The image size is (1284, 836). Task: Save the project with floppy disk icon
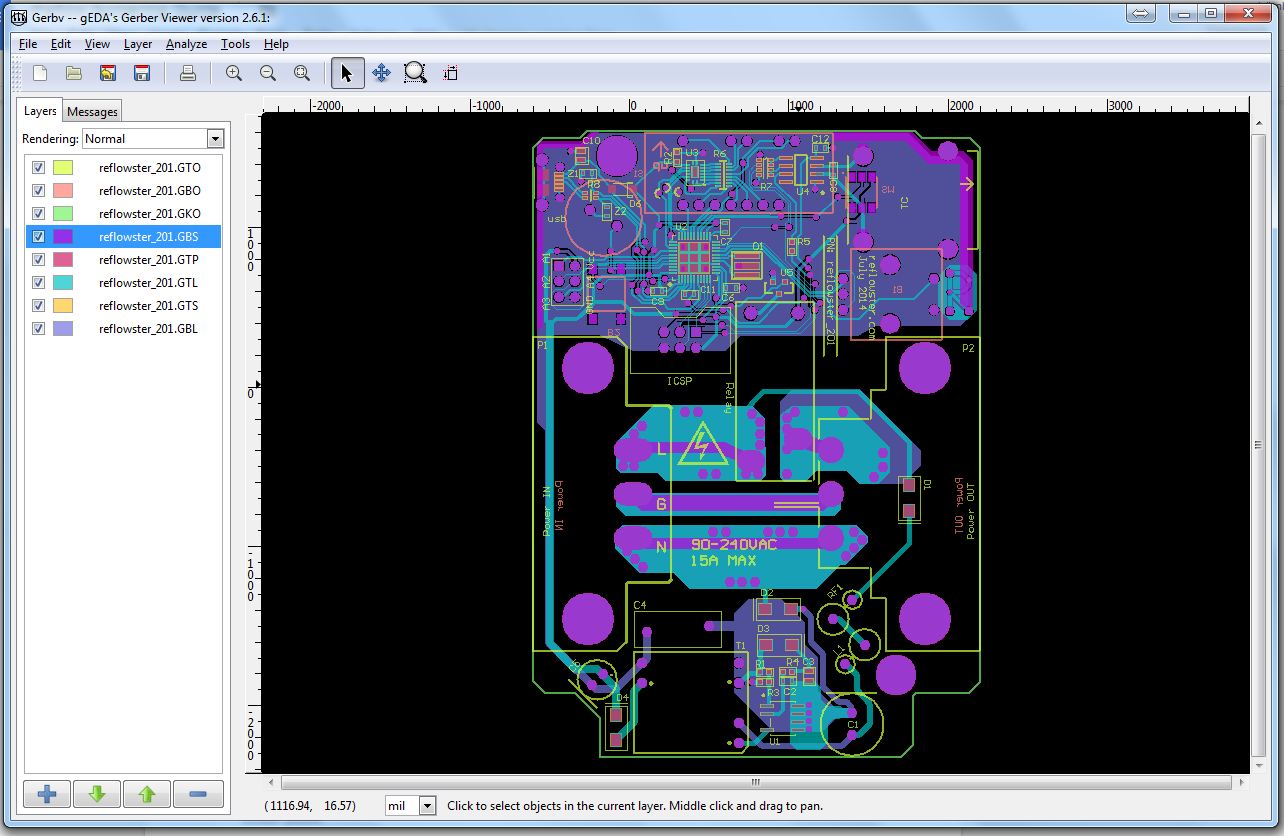pyautogui.click(x=142, y=73)
